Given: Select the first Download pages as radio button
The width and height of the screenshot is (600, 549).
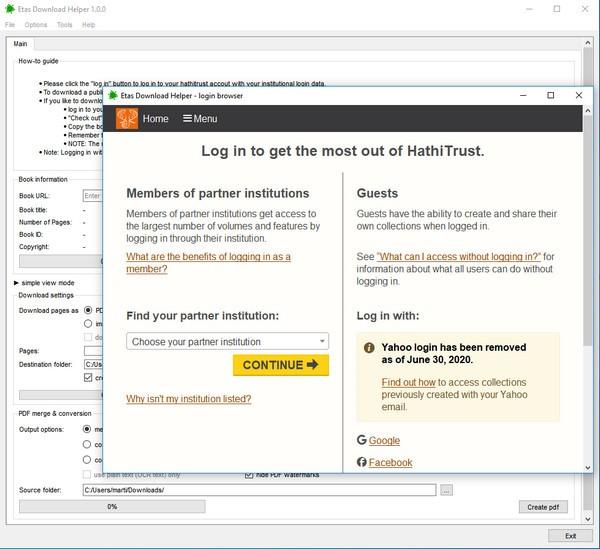Looking at the screenshot, I should [88, 310].
